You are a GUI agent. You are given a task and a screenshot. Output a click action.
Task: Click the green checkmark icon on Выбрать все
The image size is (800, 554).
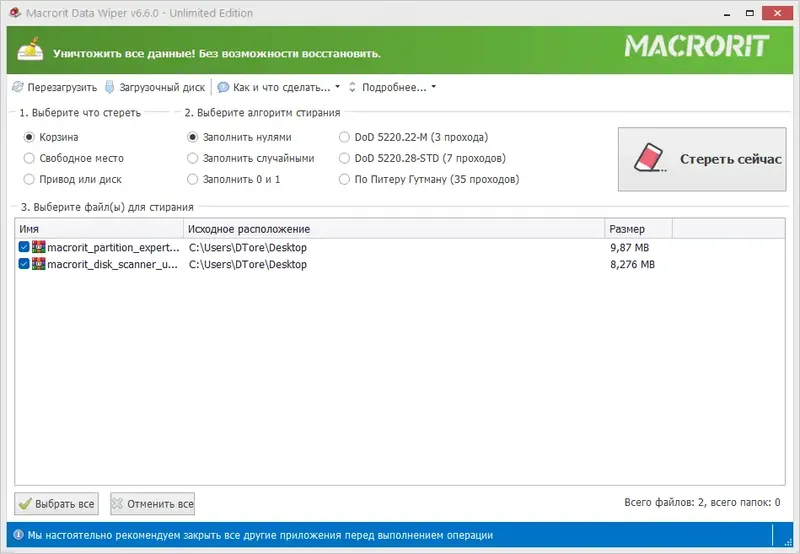24,504
